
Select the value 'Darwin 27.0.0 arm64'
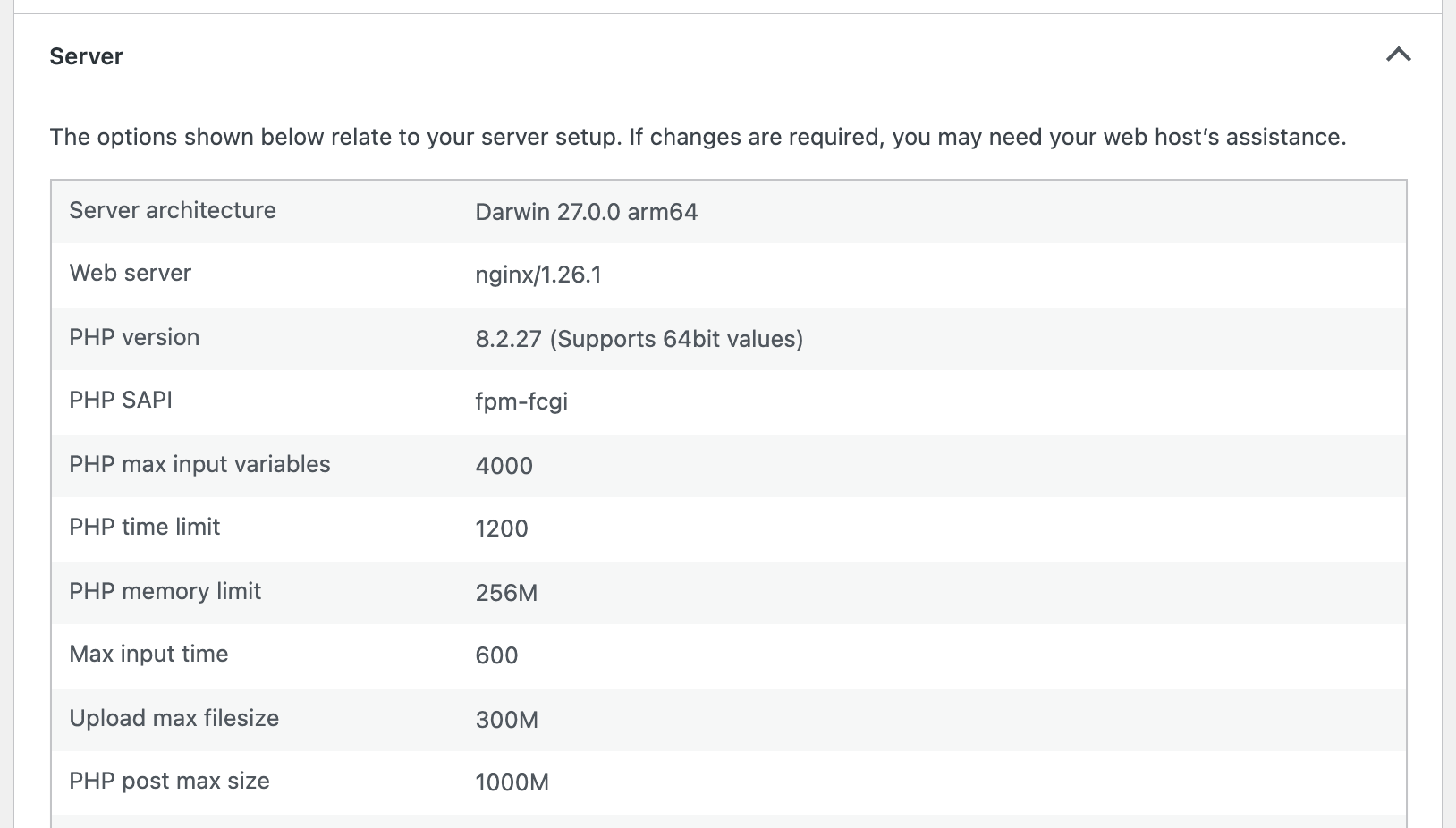pyautogui.click(x=586, y=212)
